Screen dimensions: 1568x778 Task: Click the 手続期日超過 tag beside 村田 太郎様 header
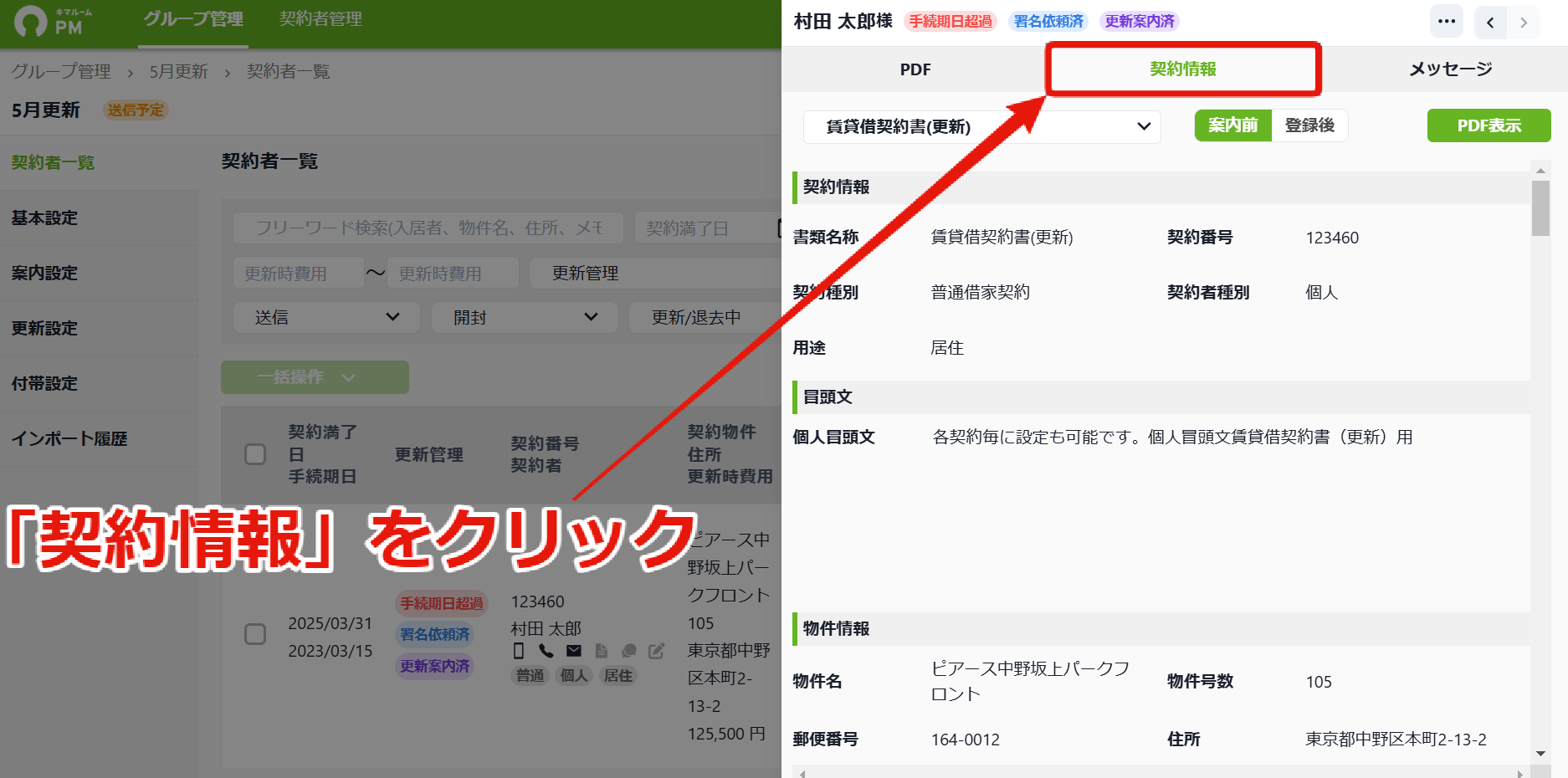coord(951,22)
